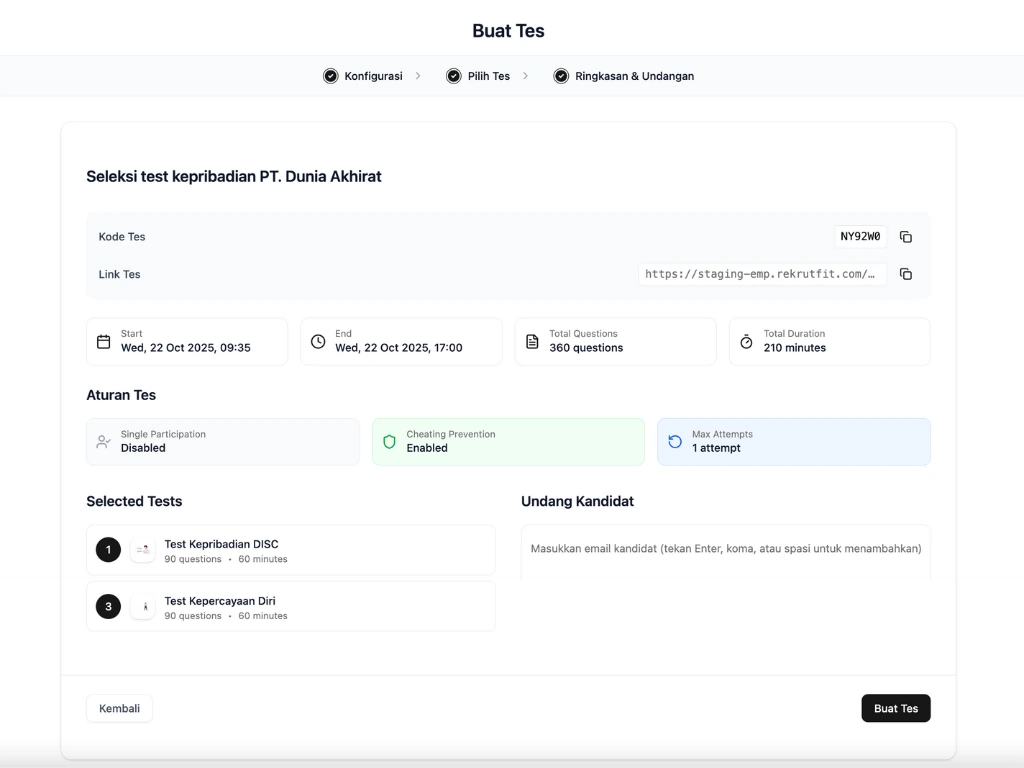Select the staging test link text
Image resolution: width=1024 pixels, height=768 pixels.
[x=762, y=274]
